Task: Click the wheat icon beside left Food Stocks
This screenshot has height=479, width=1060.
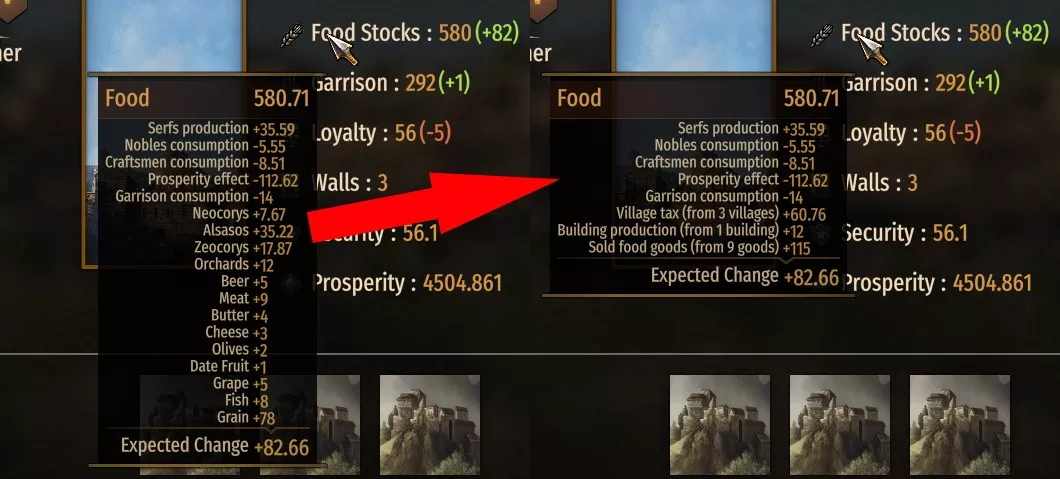Action: (292, 36)
